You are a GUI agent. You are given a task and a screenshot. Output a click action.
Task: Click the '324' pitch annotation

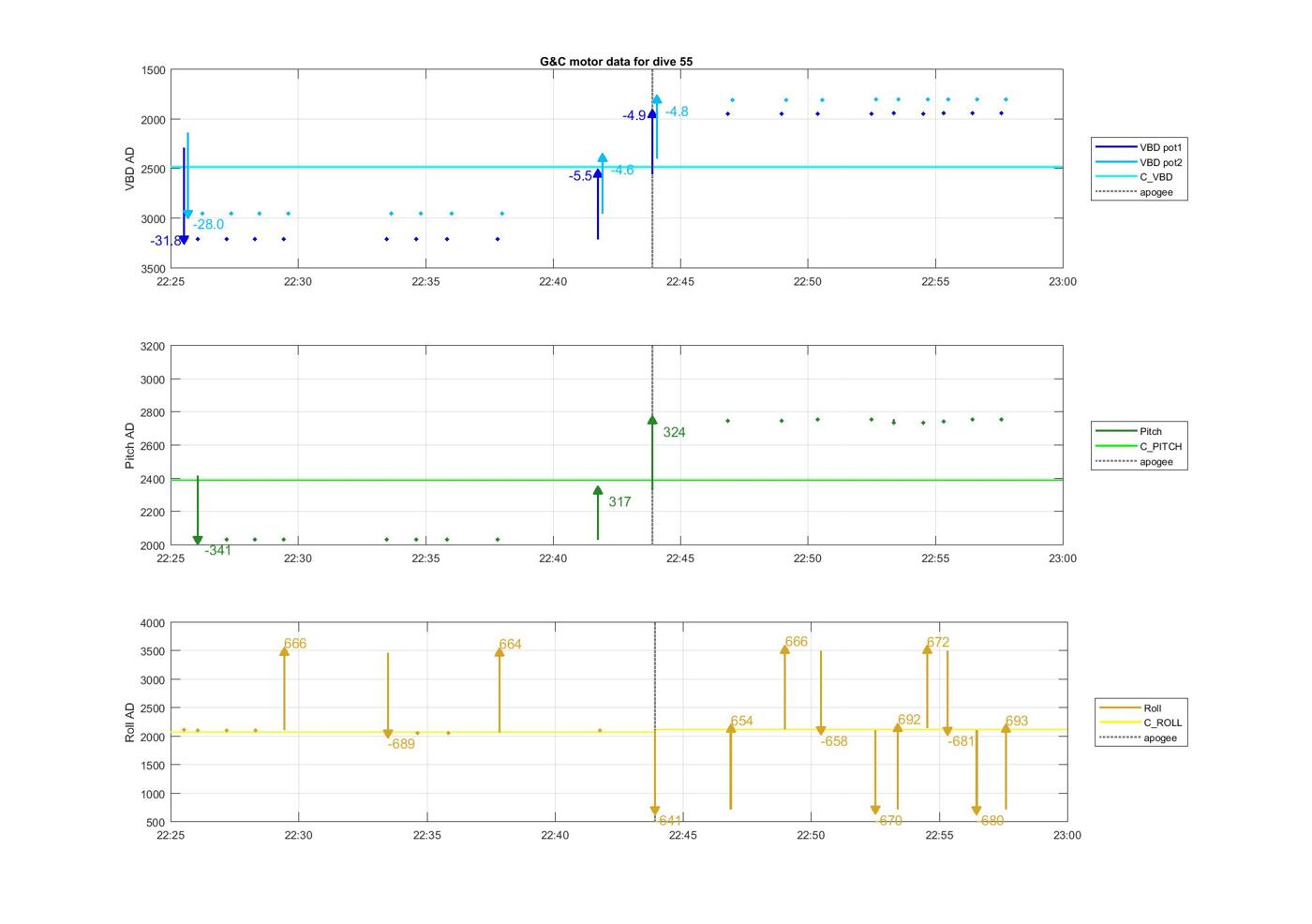674,433
